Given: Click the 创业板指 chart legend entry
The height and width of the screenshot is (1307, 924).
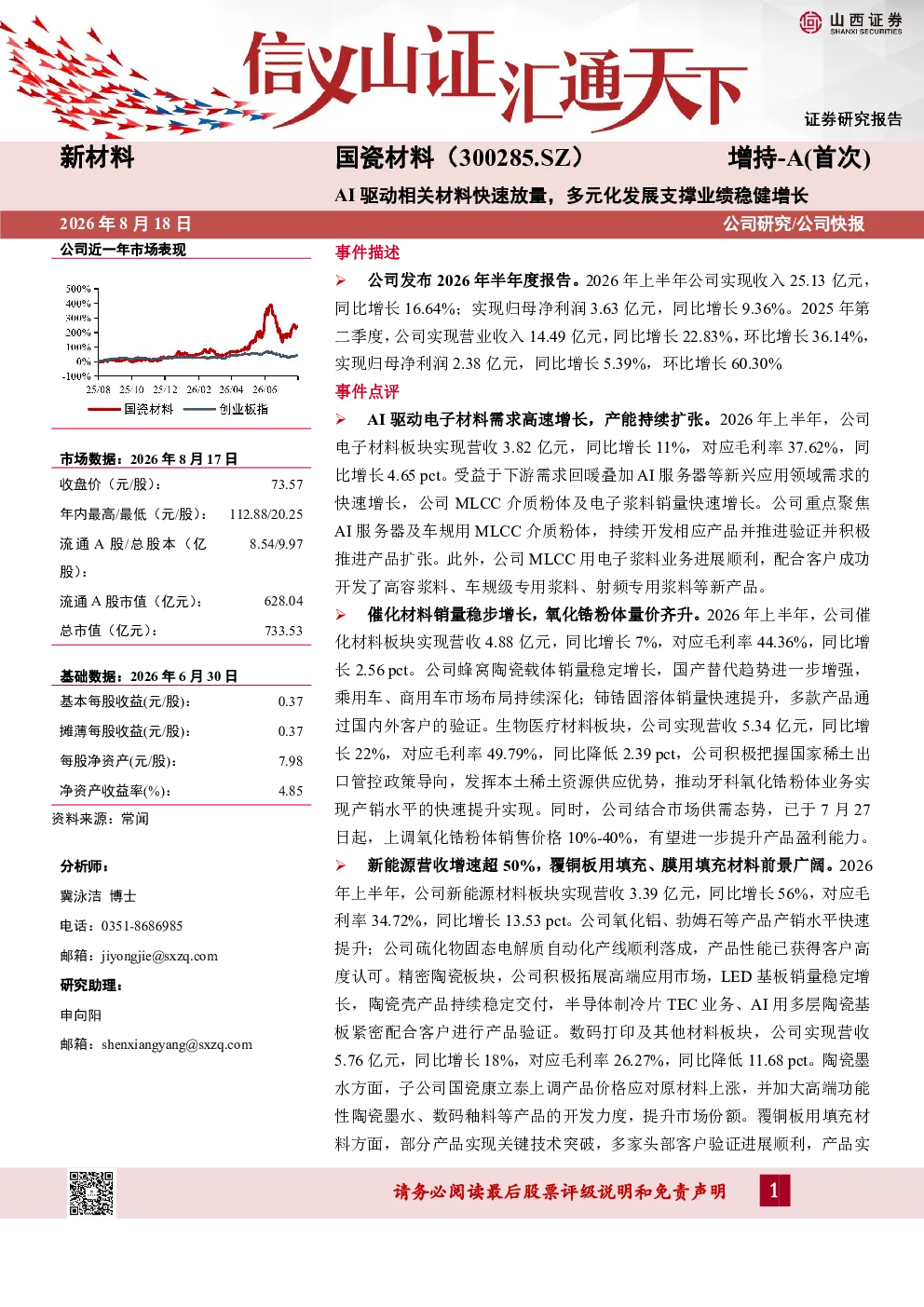Looking at the screenshot, I should pyautogui.click(x=226, y=409).
